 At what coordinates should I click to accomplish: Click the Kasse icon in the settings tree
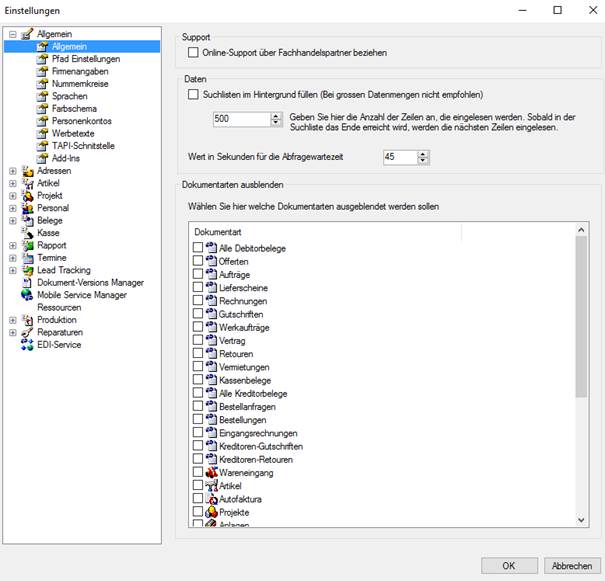[x=27, y=233]
